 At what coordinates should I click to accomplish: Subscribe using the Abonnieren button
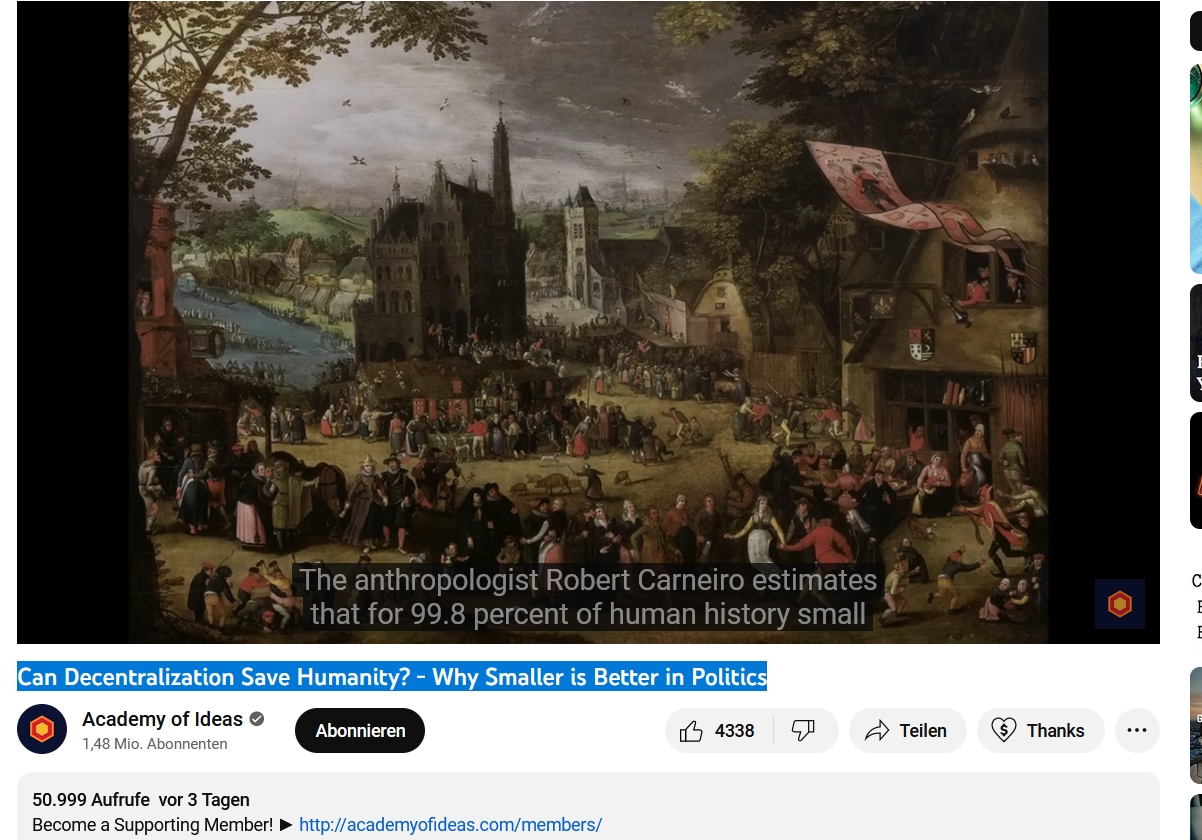pyautogui.click(x=360, y=731)
